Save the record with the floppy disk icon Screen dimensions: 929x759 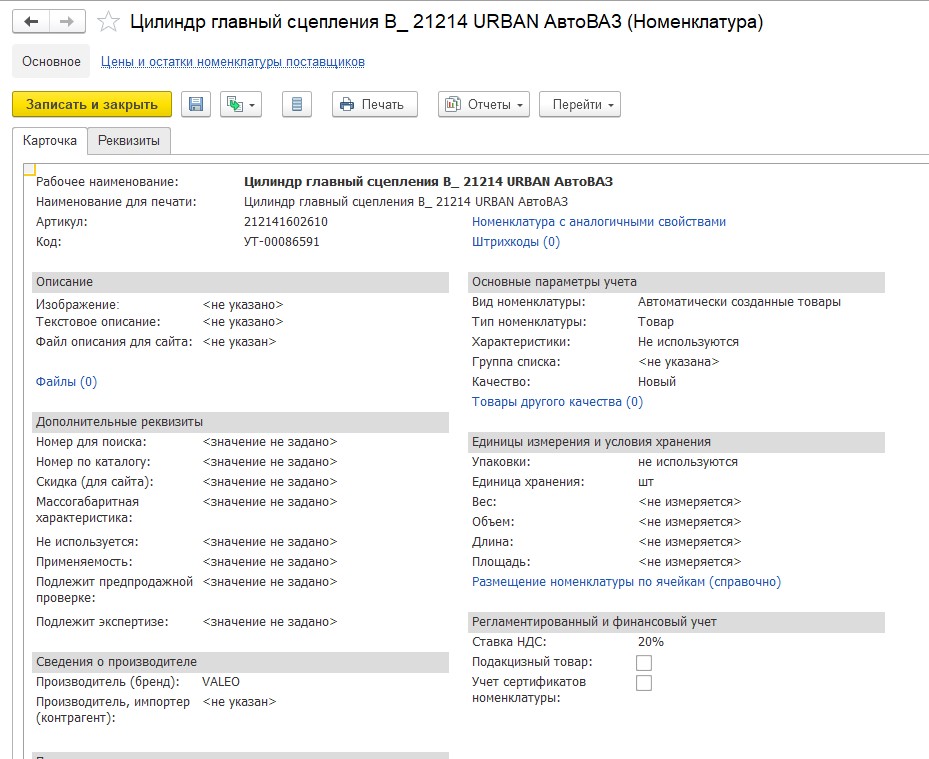click(x=196, y=104)
